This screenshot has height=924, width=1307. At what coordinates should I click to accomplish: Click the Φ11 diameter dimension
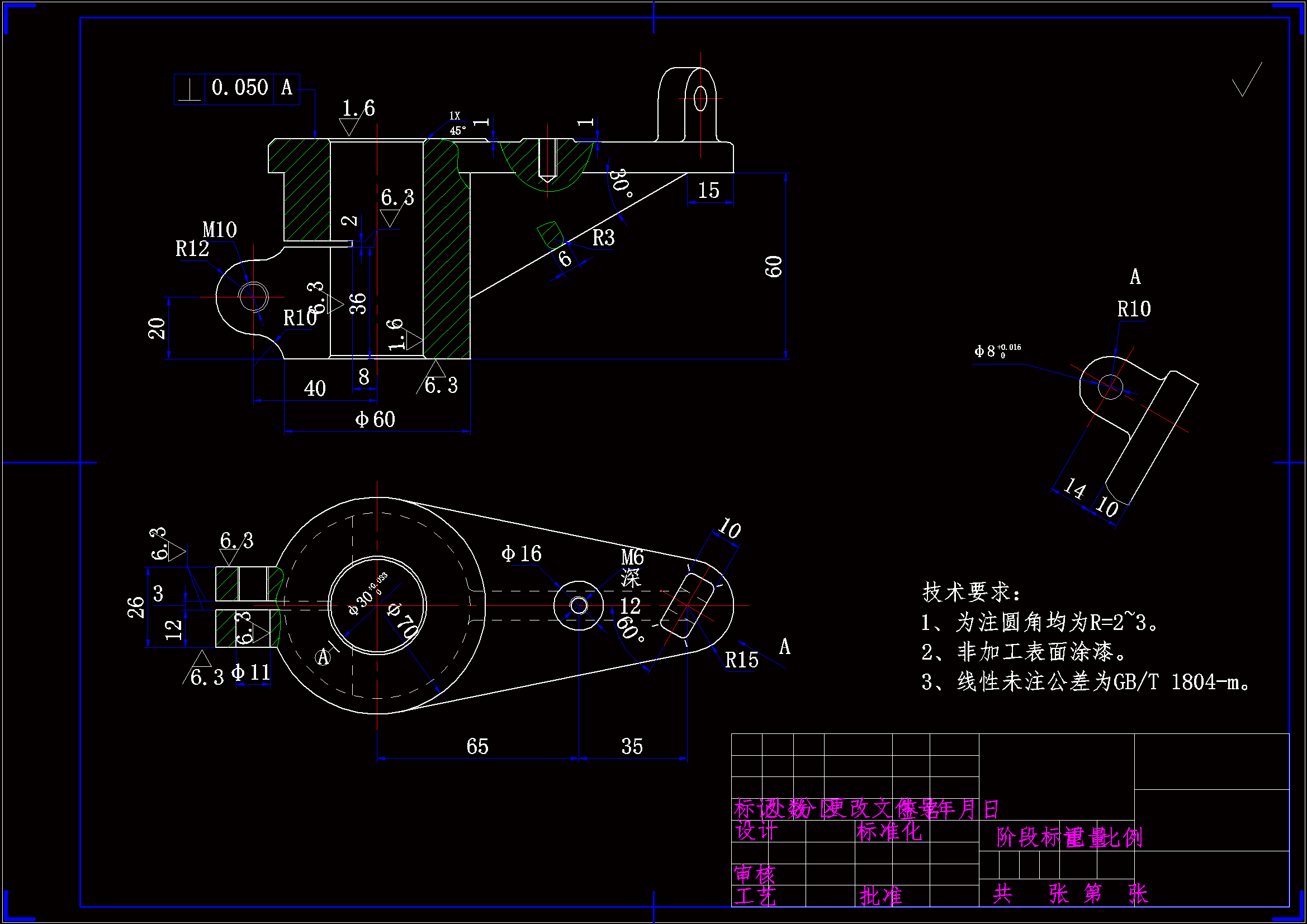[250, 673]
